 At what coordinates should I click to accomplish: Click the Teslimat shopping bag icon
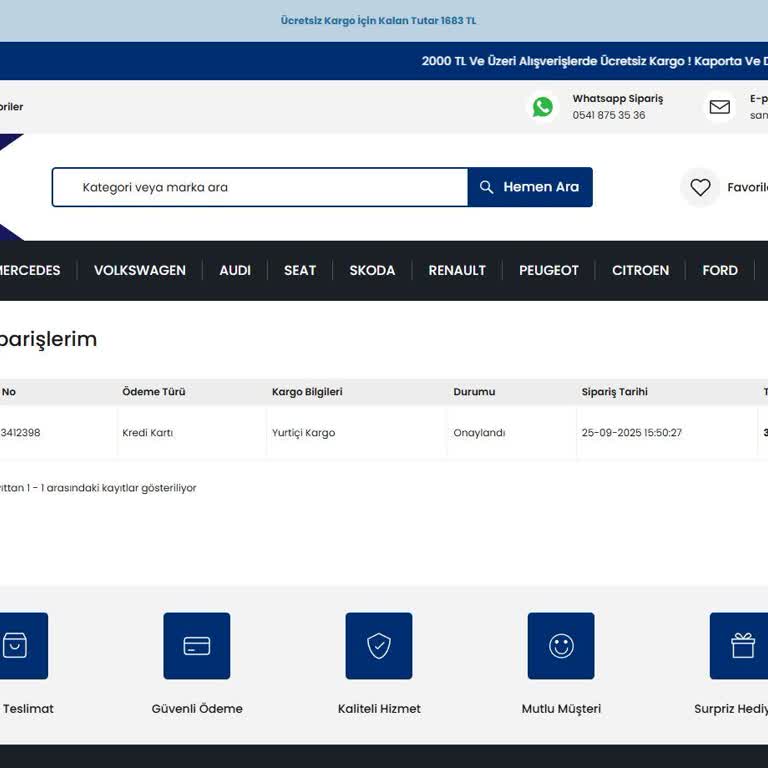16,646
